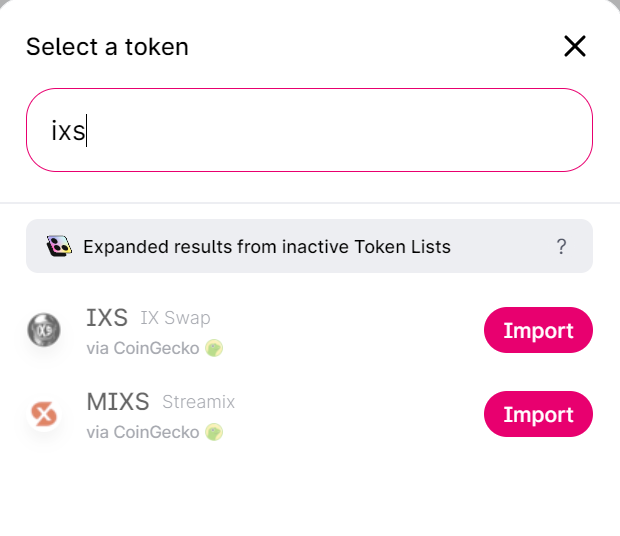Click the typed ixs search text
The image size is (620, 536).
68,131
